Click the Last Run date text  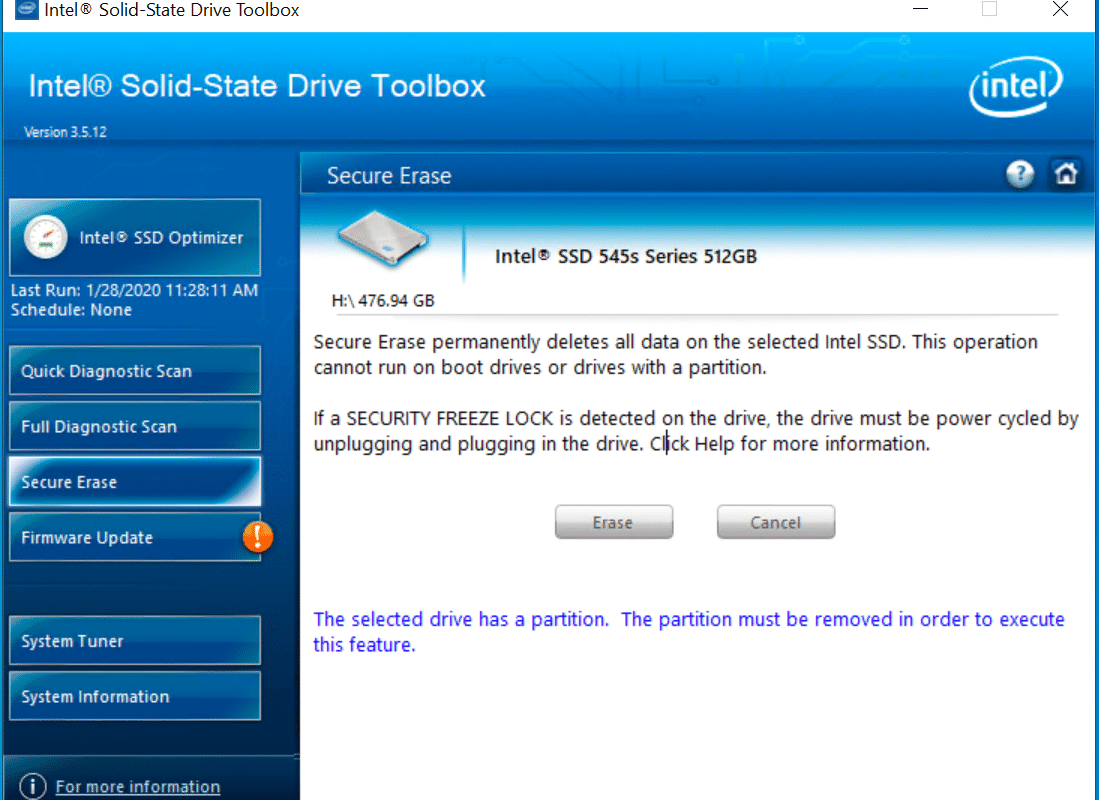pyautogui.click(x=135, y=290)
